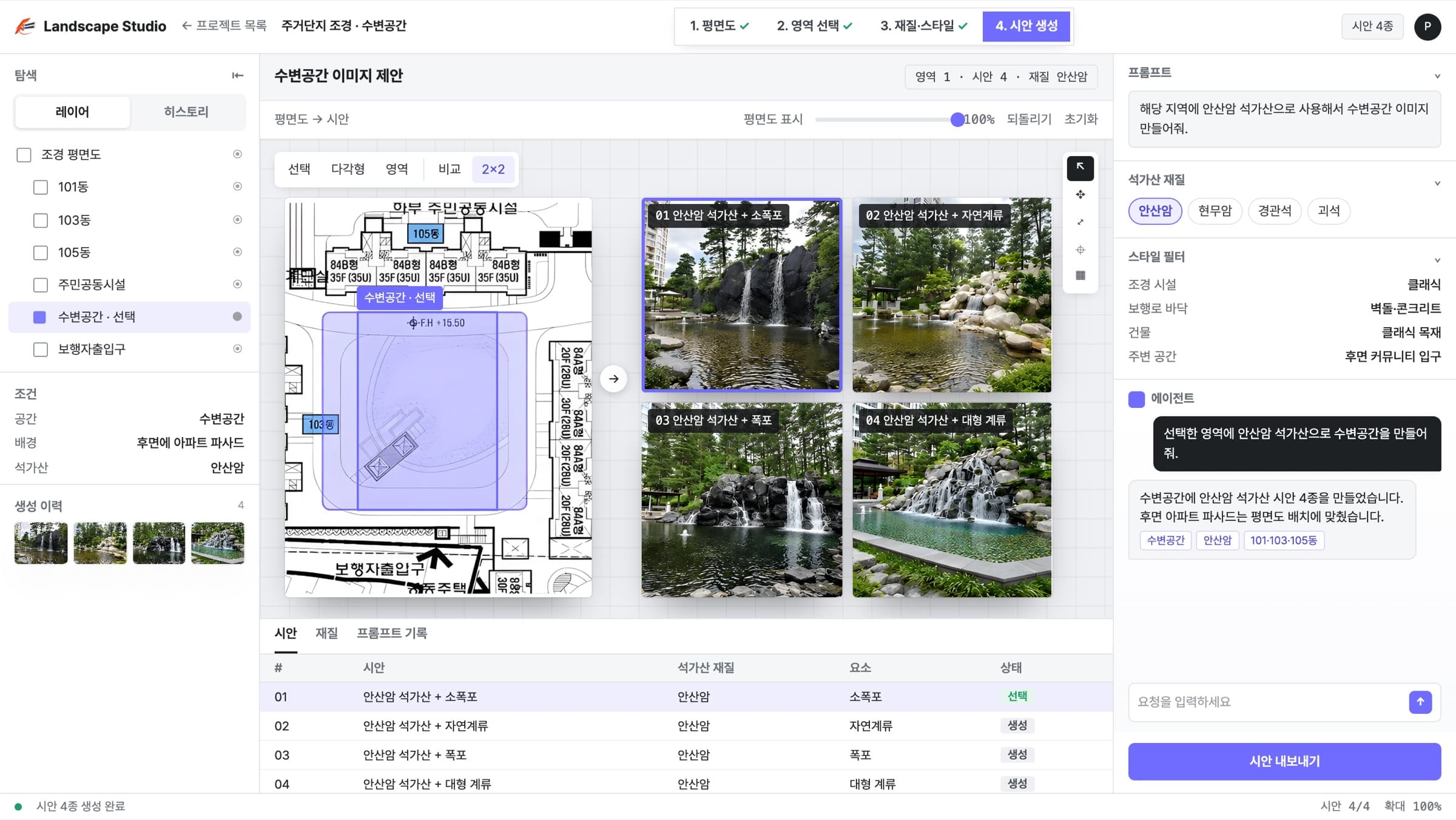Collapse the 스타일 필터 section chevron
Image resolution: width=1456 pixels, height=820 pixels.
tap(1437, 260)
